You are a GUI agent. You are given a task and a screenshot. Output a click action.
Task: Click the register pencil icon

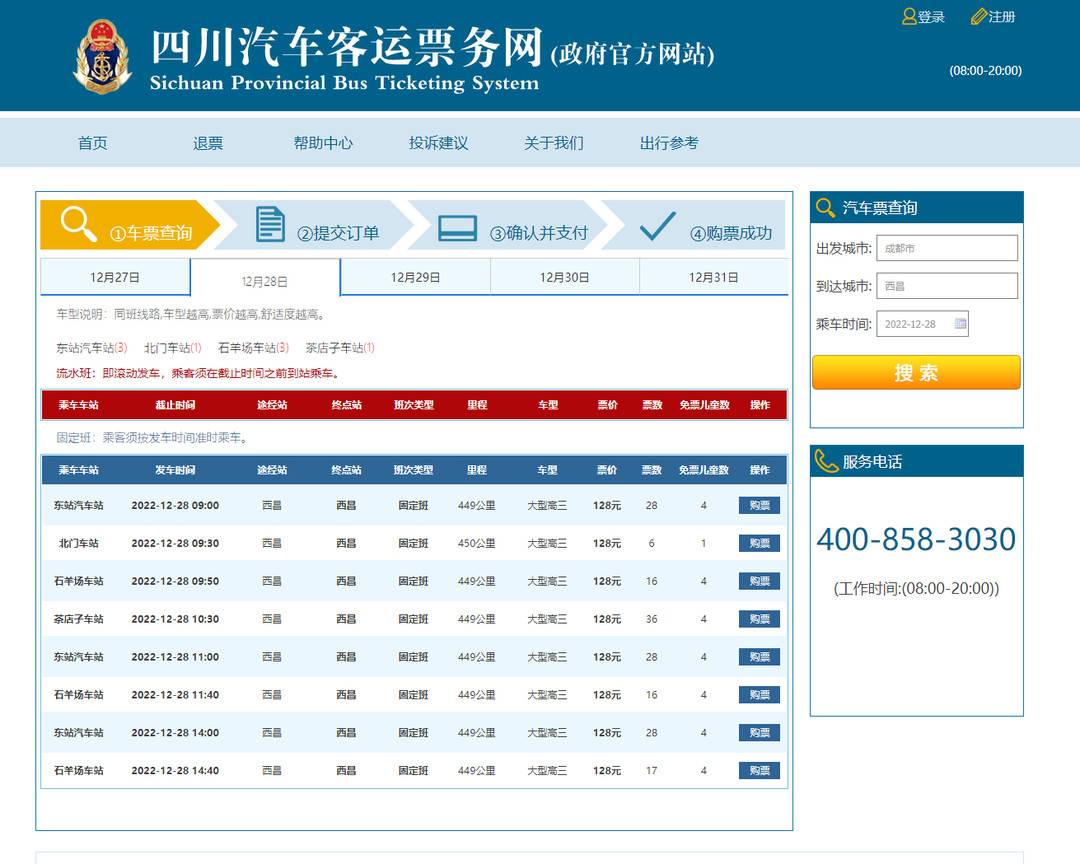tap(978, 17)
